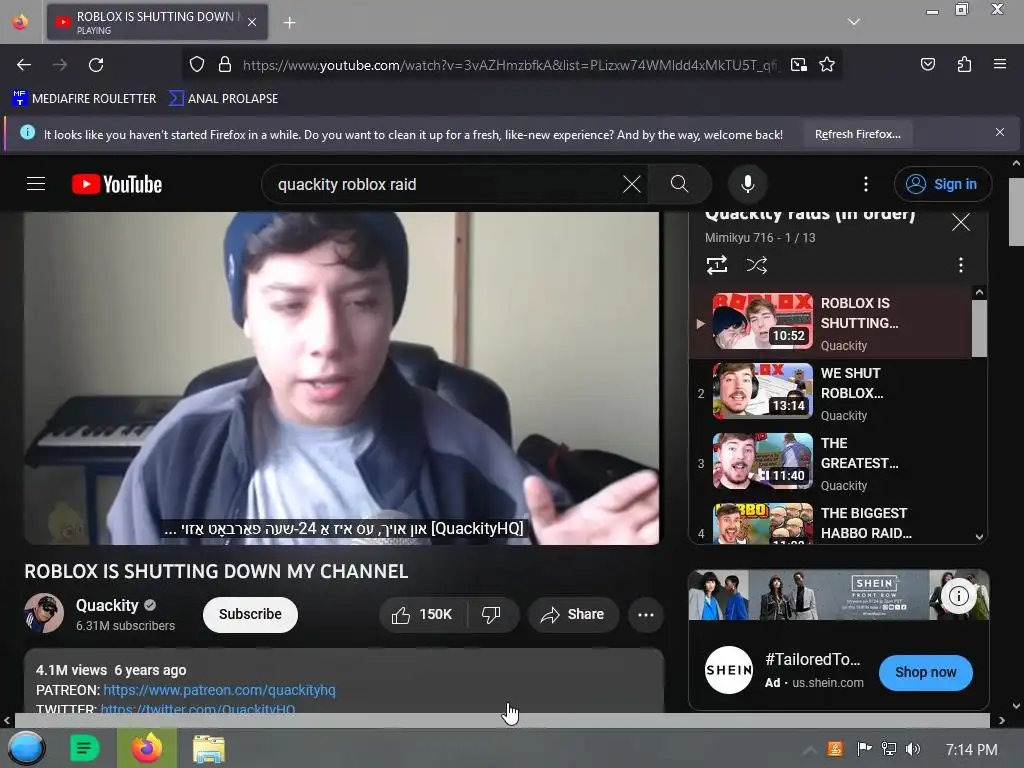Viewport: 1024px width, 768px height.
Task: Subscribe to Quackity
Action: click(250, 614)
